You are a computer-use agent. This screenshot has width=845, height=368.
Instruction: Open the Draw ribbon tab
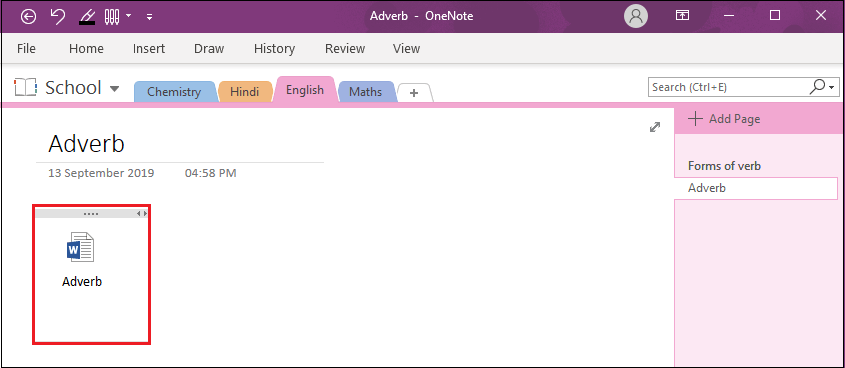click(209, 48)
